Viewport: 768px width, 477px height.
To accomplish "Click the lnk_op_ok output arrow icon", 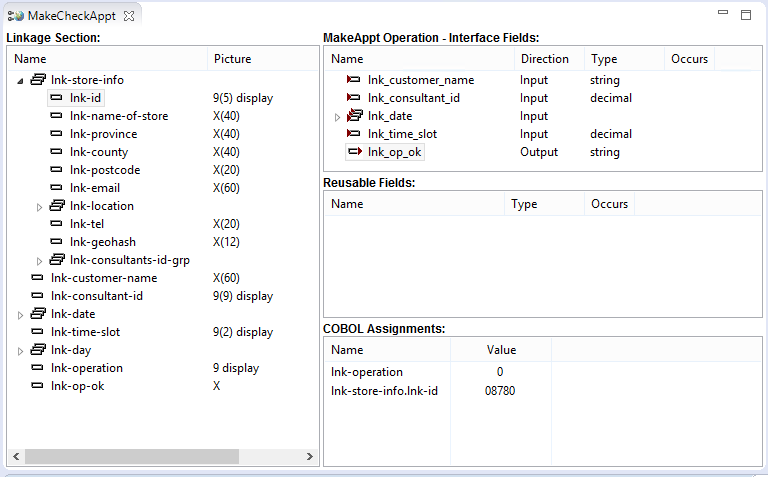I will pyautogui.click(x=354, y=152).
